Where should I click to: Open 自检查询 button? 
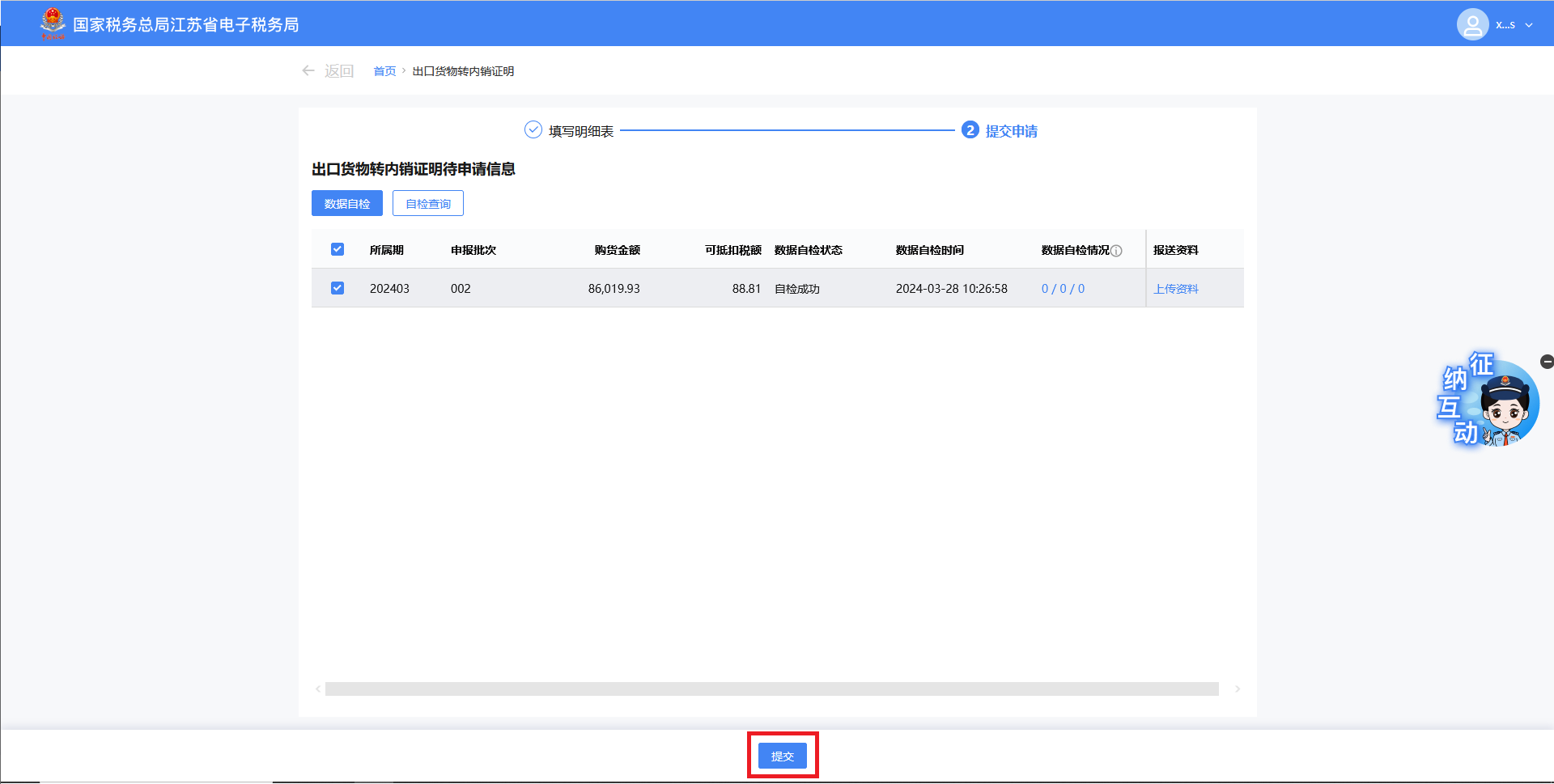(x=427, y=204)
